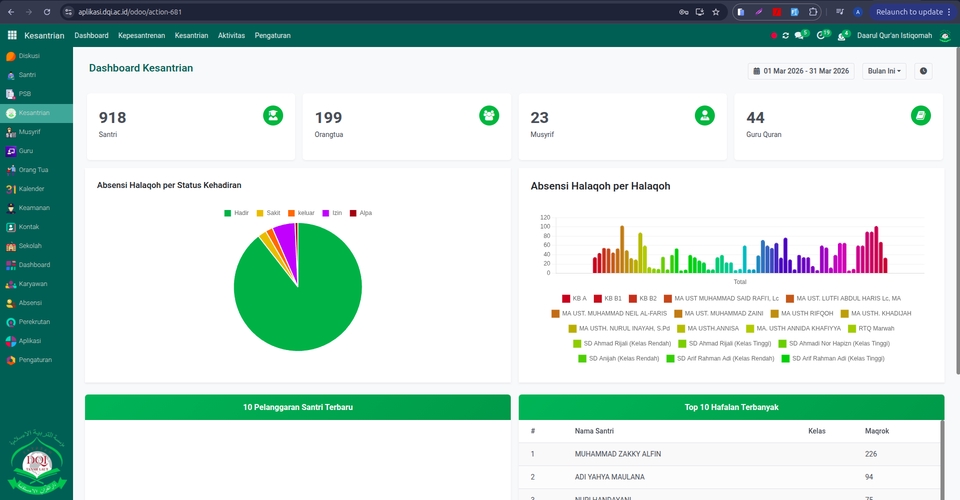The height and width of the screenshot is (500, 960).
Task: Open the Kepesantrenan top menu
Action: point(141,35)
